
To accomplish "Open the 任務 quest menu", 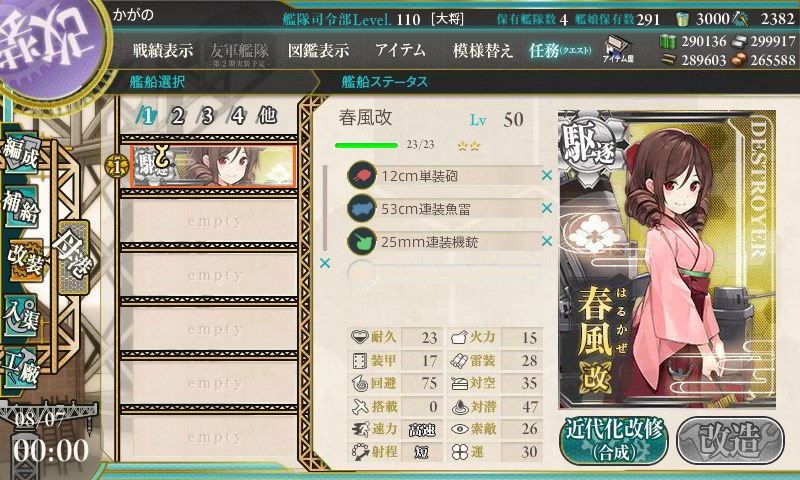I will (x=560, y=50).
